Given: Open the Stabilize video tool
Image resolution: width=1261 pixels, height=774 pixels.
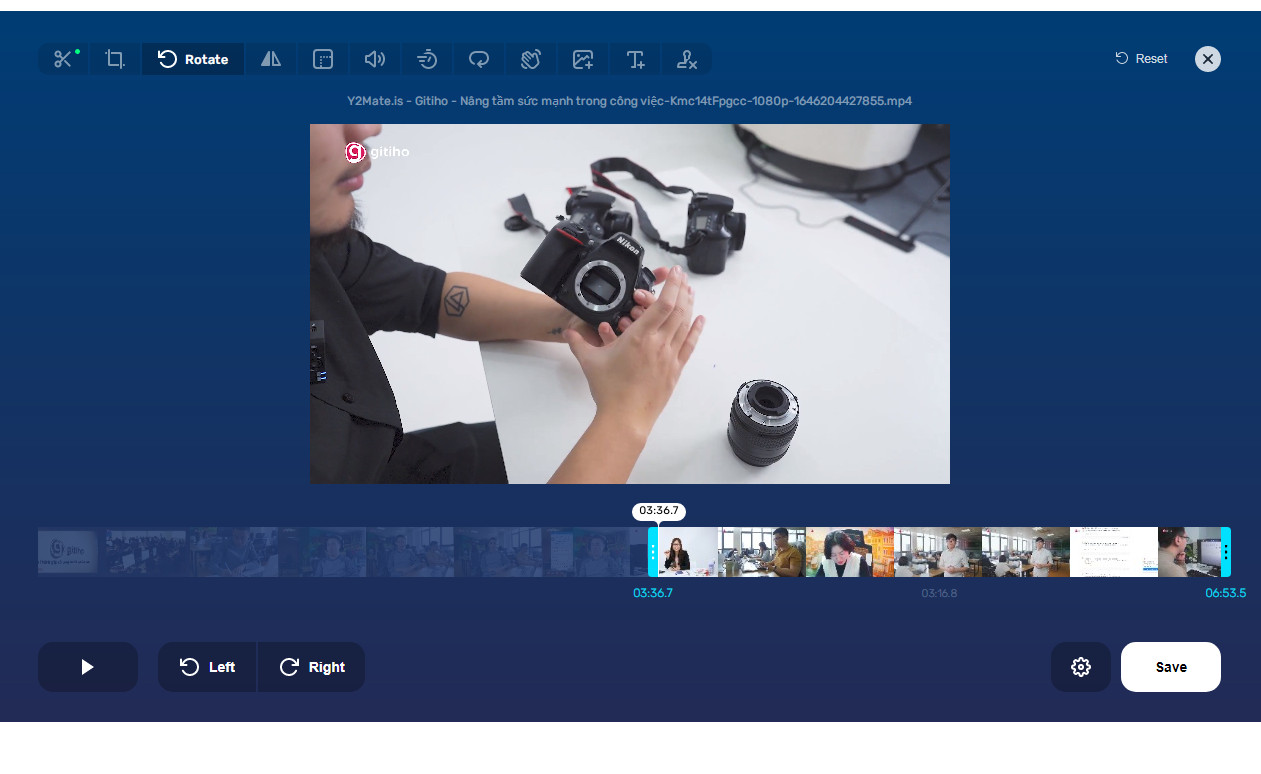Looking at the screenshot, I should (x=531, y=59).
